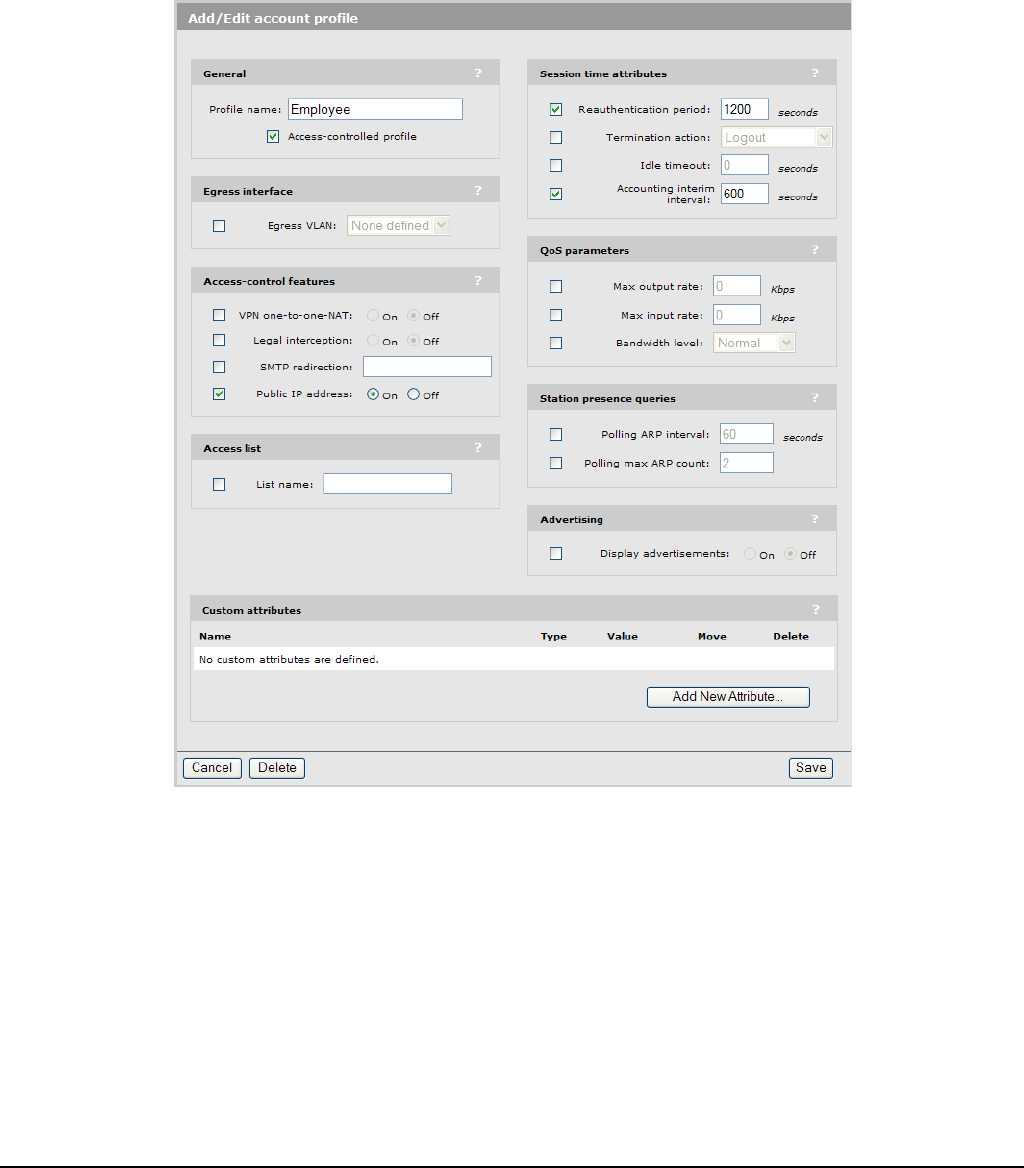The height and width of the screenshot is (1168, 1024).
Task: Open the Termination action dropdown
Action: [776, 137]
